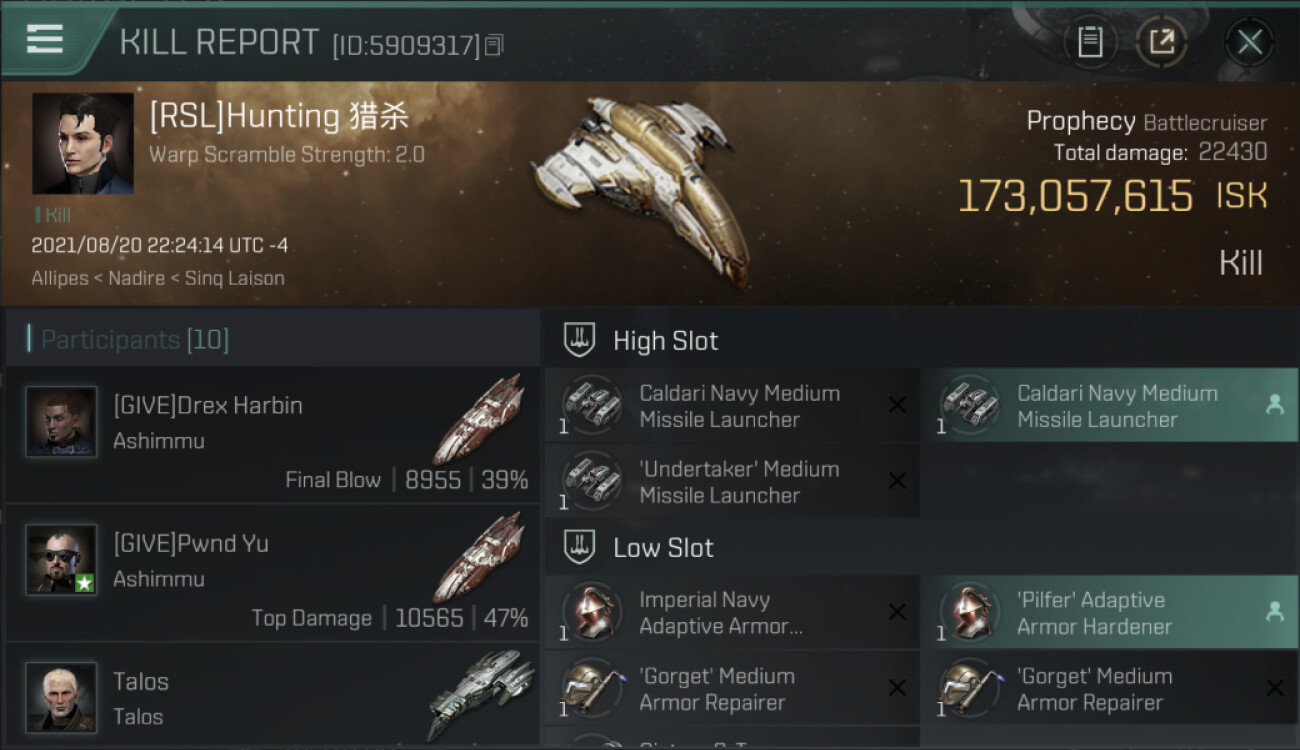Viewport: 1300px width, 750px height.
Task: Share the kill report externally
Action: (x=1161, y=42)
